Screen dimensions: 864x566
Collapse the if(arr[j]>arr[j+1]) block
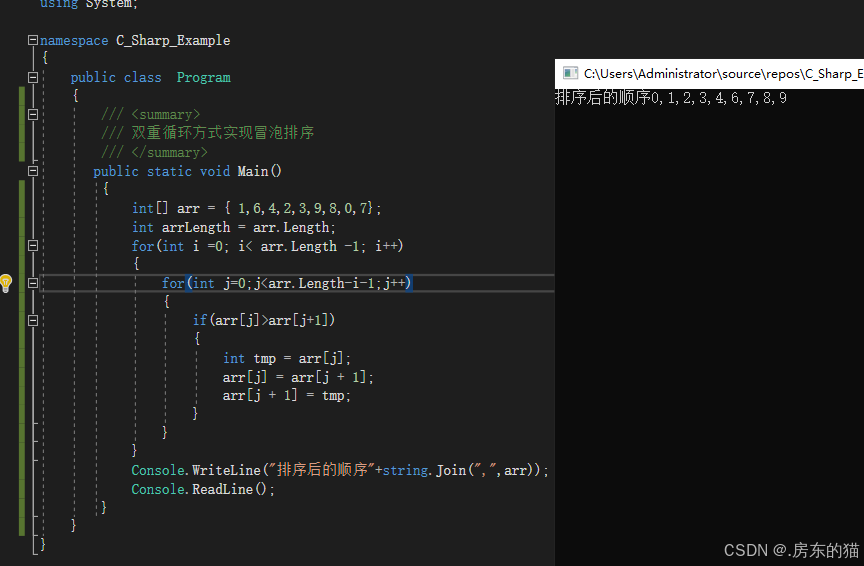(33, 320)
